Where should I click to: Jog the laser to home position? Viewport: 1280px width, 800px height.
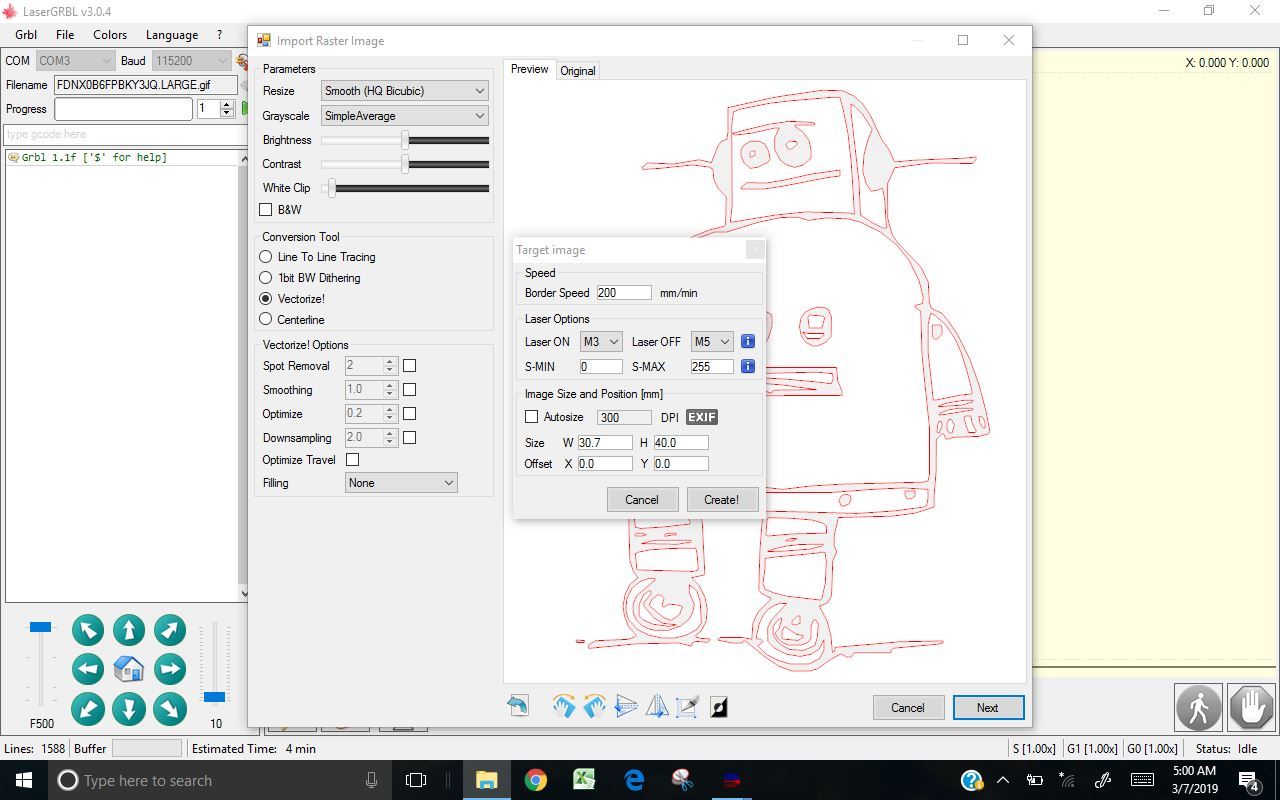tap(128, 669)
